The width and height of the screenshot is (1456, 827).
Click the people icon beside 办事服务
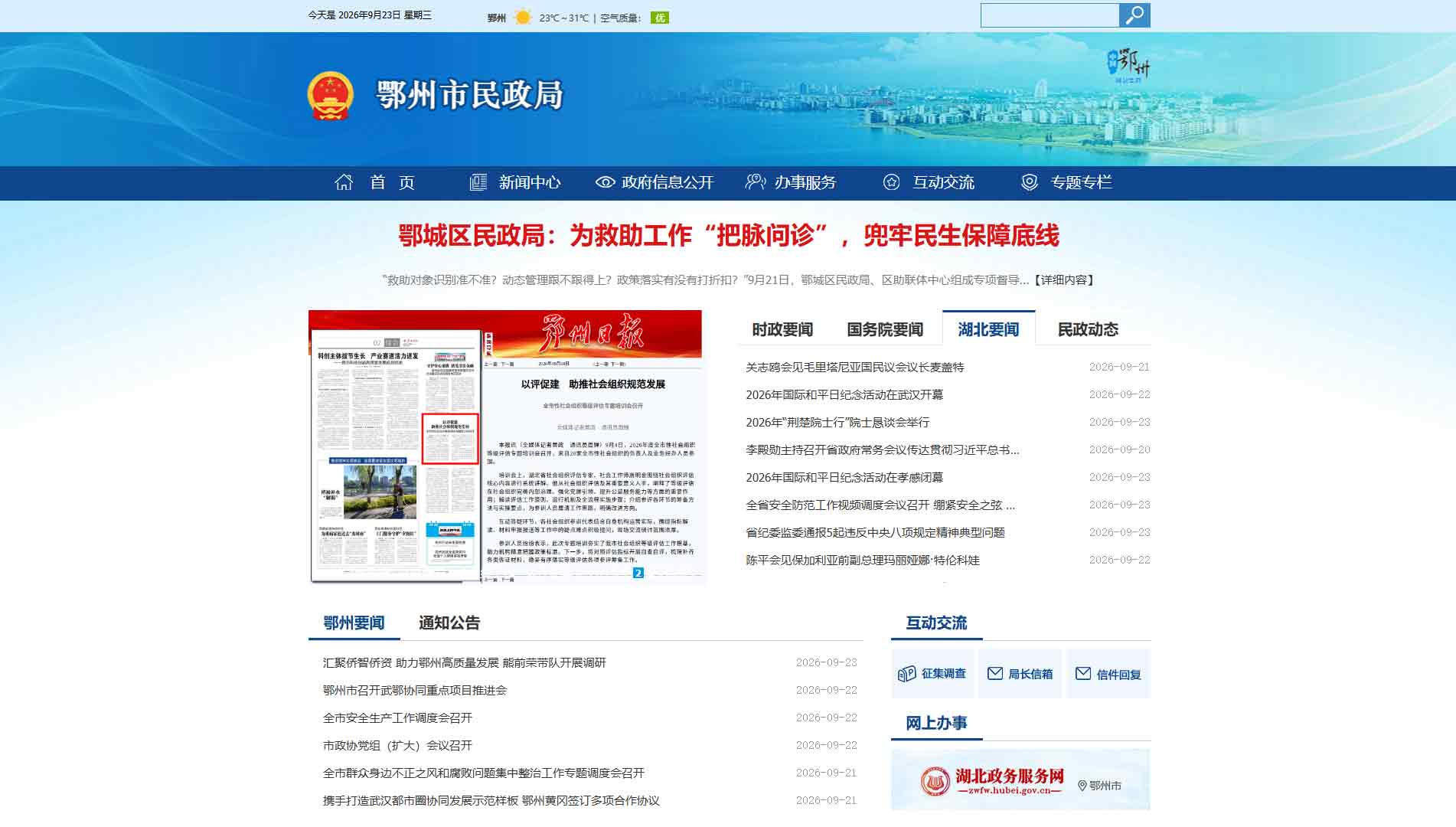pyautogui.click(x=756, y=182)
